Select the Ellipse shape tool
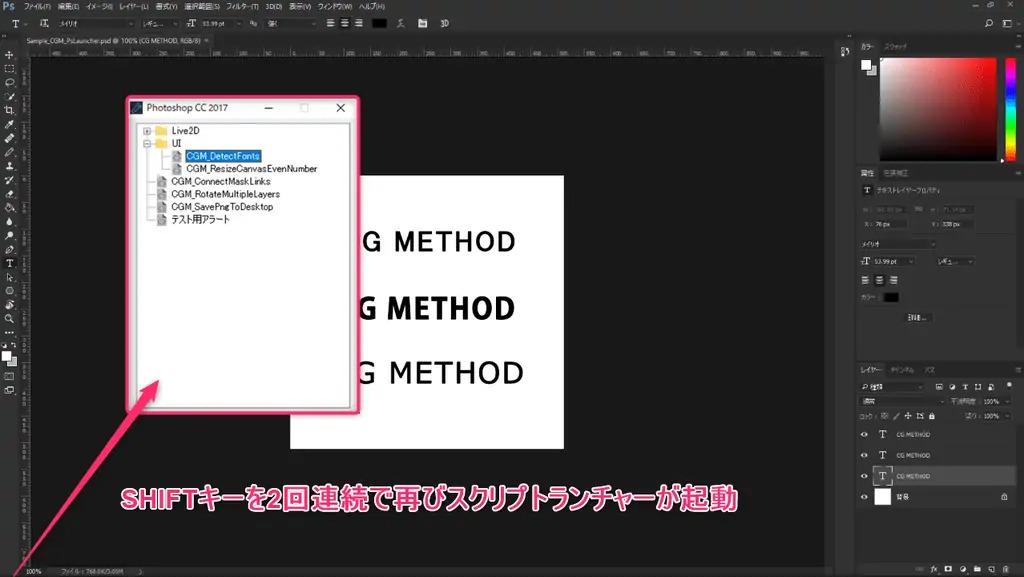The image size is (1024, 577). [x=9, y=291]
